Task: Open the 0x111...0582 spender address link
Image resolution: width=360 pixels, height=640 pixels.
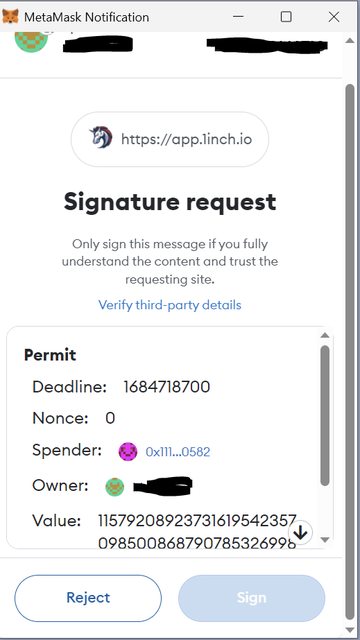Action: tap(178, 452)
